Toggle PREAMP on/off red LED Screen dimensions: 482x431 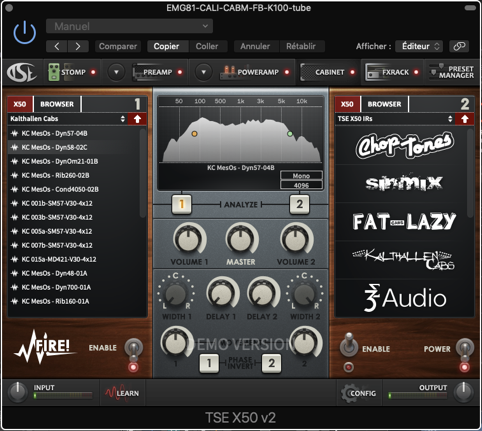point(180,72)
